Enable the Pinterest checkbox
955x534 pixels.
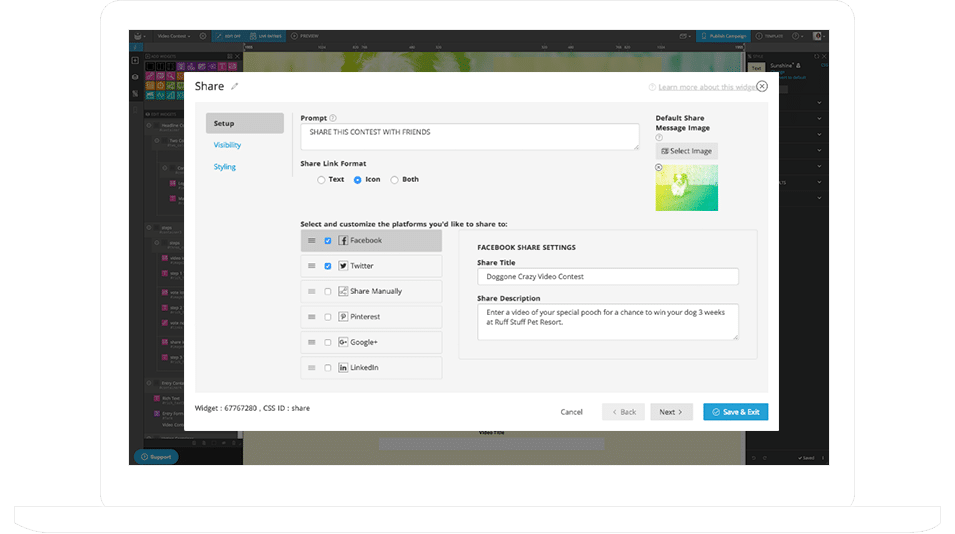328,317
